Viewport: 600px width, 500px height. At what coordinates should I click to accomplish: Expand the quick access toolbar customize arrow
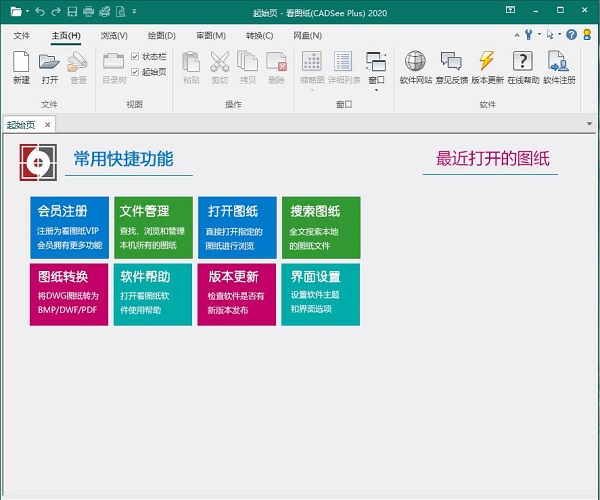click(x=136, y=11)
